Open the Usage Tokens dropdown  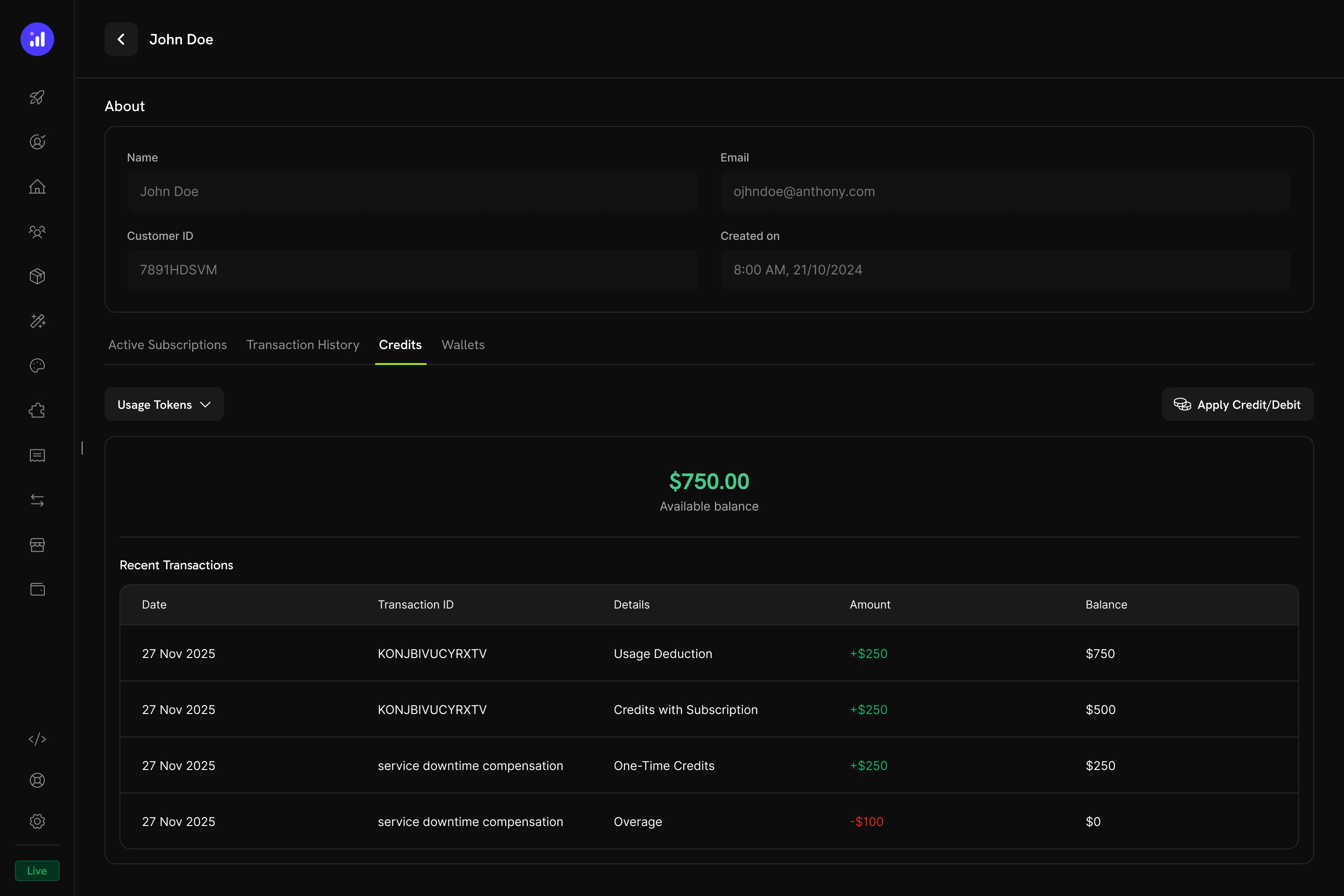(164, 404)
